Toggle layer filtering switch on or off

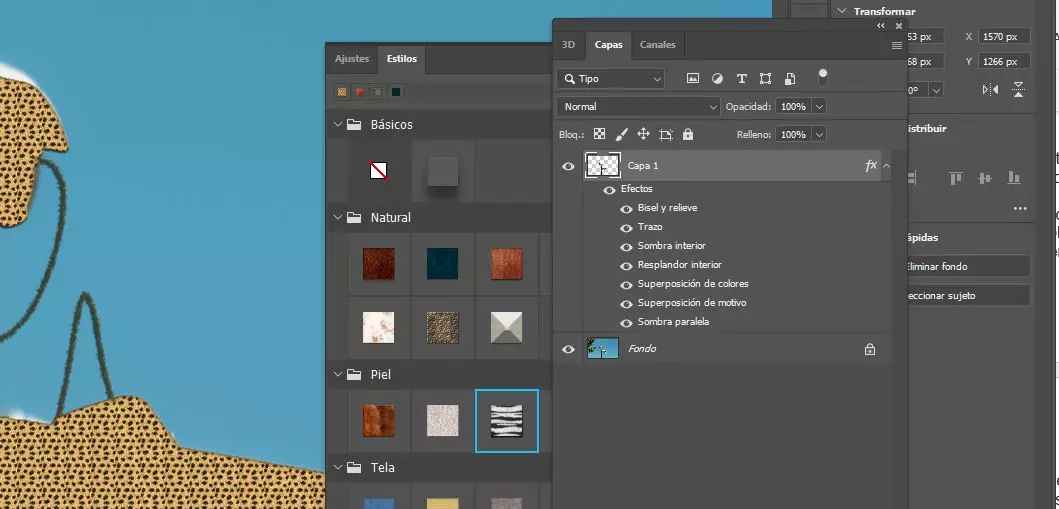823,76
